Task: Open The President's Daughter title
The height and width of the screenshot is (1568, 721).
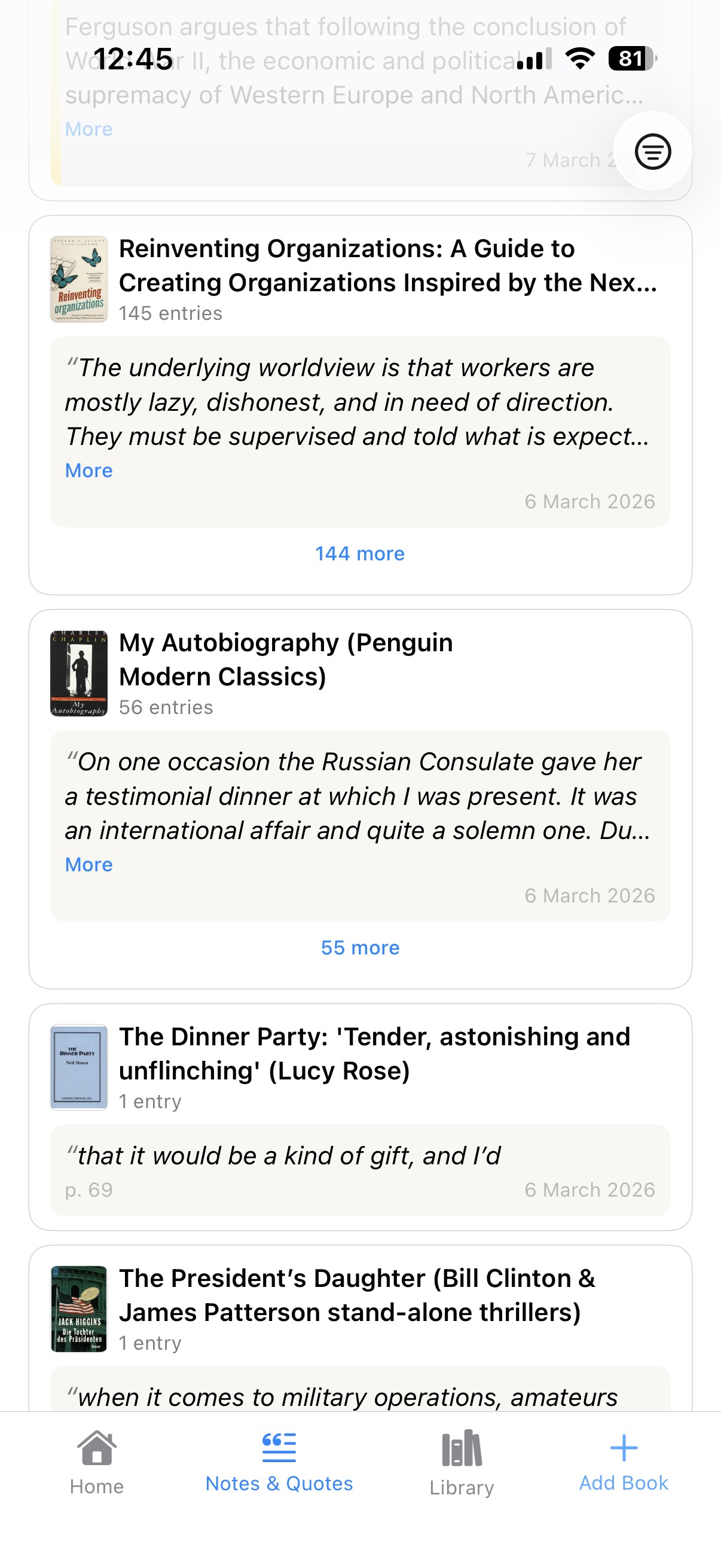Action: click(x=357, y=1295)
